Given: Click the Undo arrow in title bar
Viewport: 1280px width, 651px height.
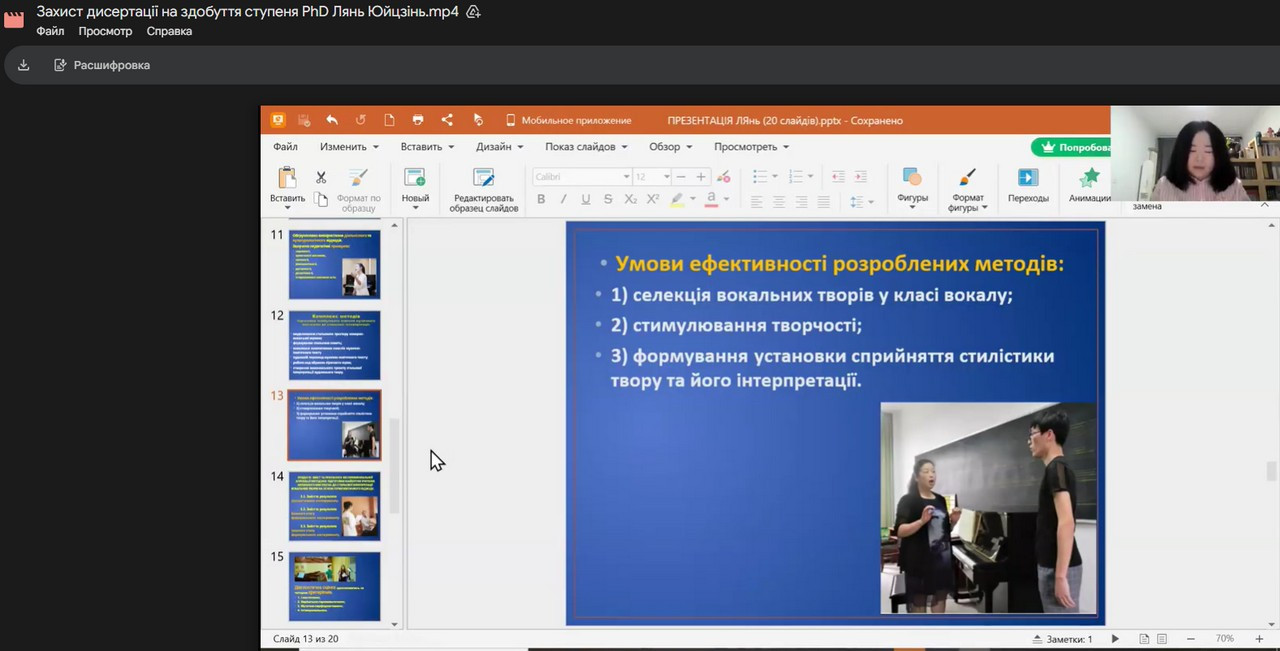Looking at the screenshot, I should (x=332, y=120).
